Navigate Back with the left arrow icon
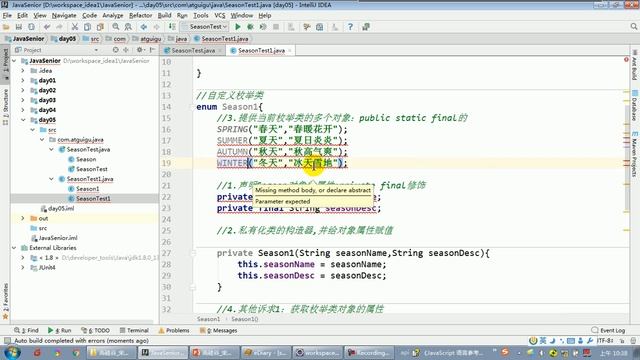The width and height of the screenshot is (640, 360). (x=144, y=27)
